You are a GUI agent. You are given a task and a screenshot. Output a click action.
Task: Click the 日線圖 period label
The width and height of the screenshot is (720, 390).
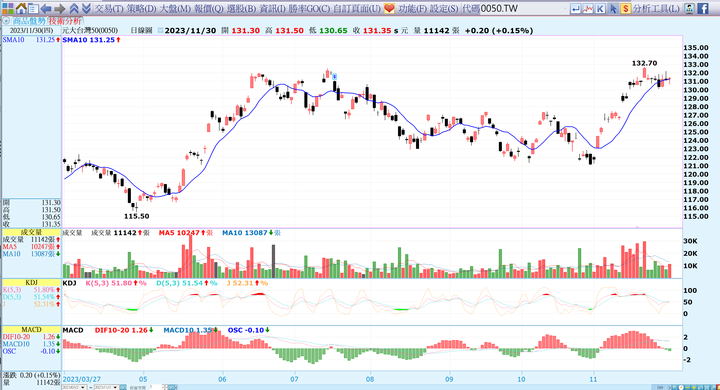[141, 30]
